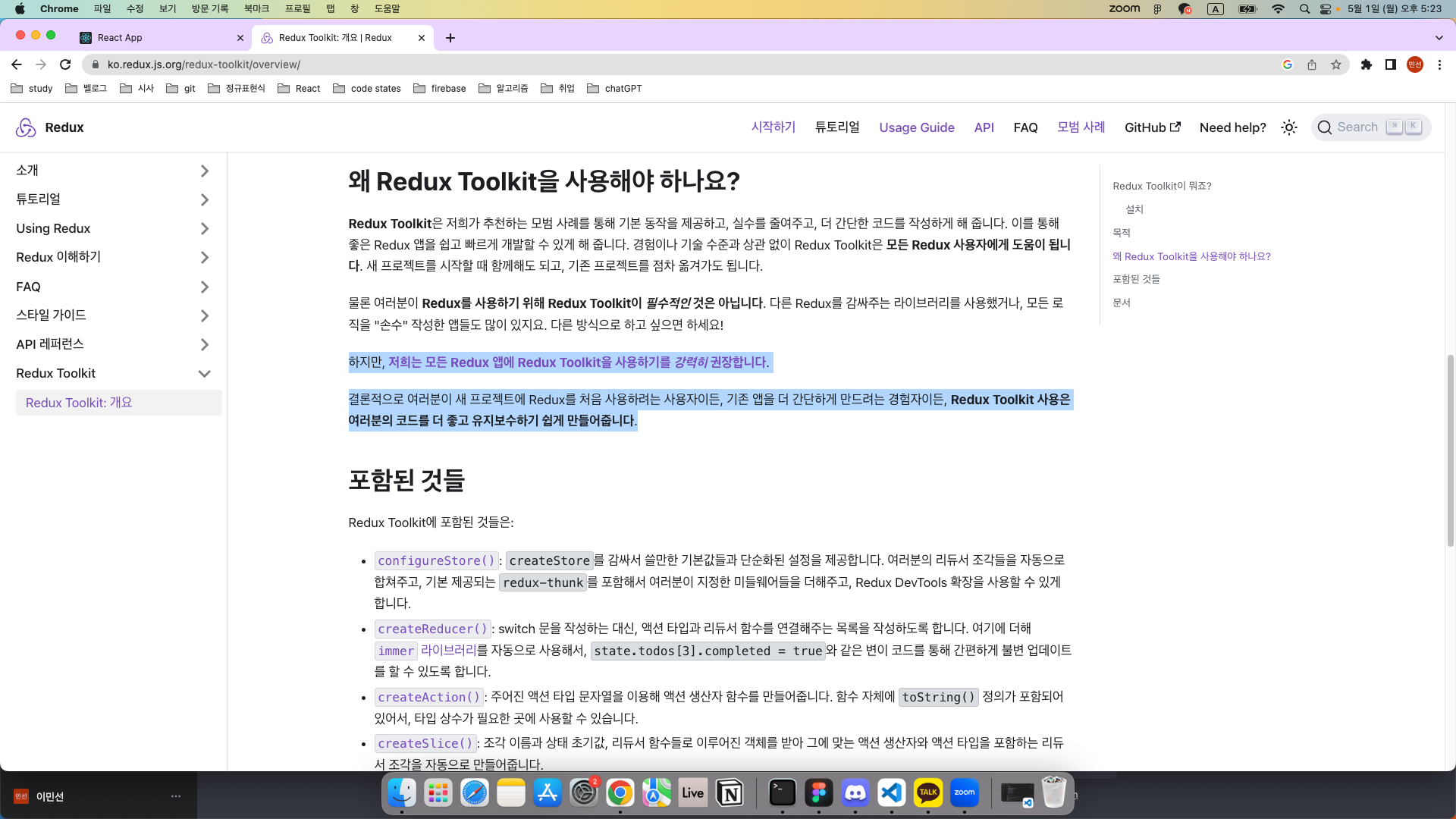Open immer 라이브러리 link
Viewport: 1456px width, 819px height.
(425, 651)
